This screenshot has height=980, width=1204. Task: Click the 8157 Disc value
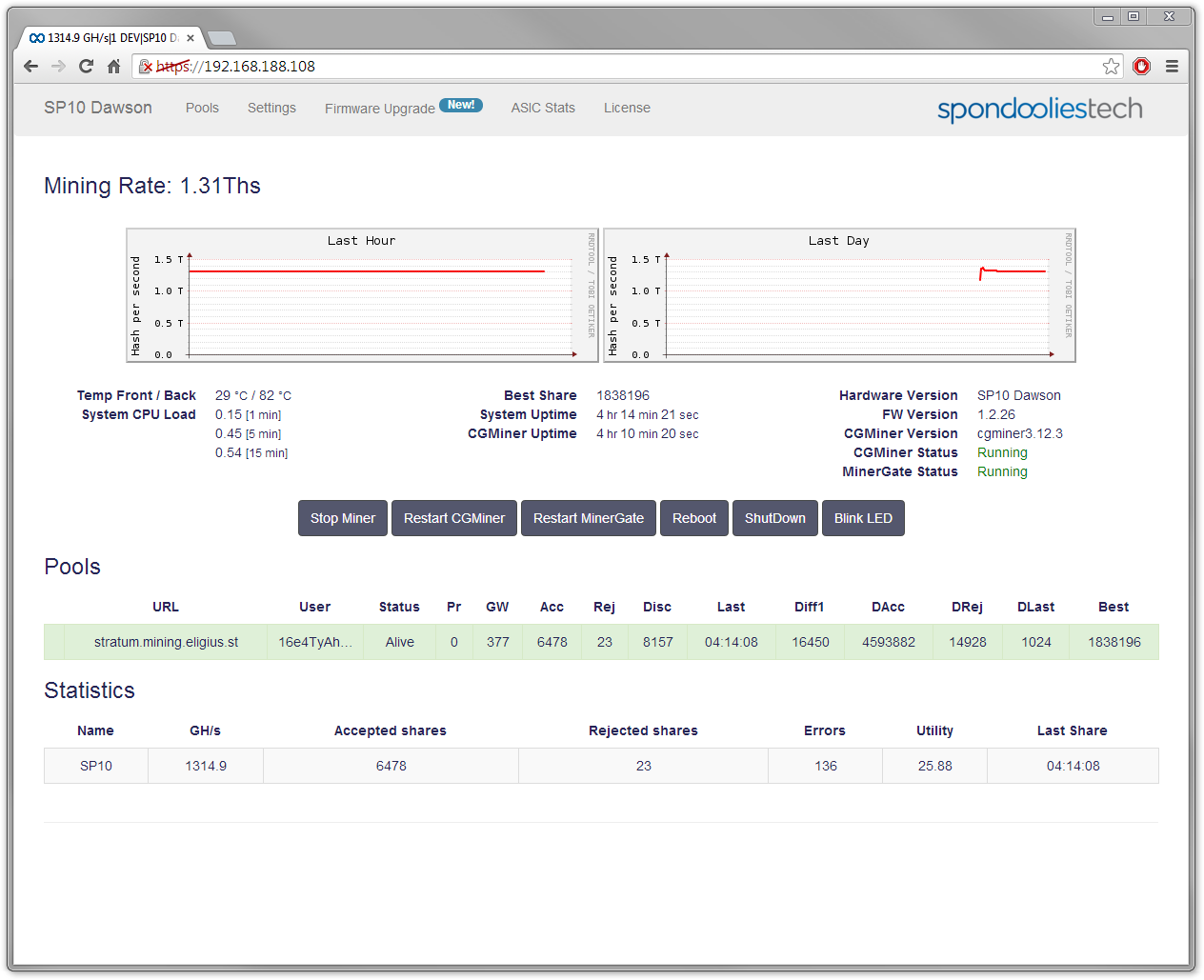pyautogui.click(x=658, y=642)
